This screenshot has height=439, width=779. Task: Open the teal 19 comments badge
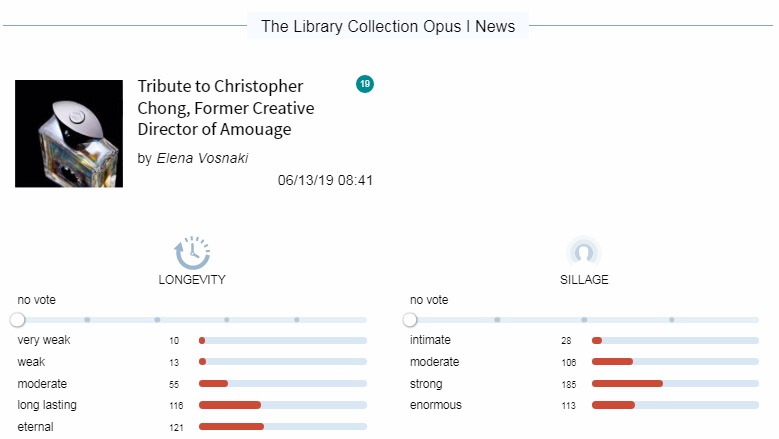[x=365, y=84]
